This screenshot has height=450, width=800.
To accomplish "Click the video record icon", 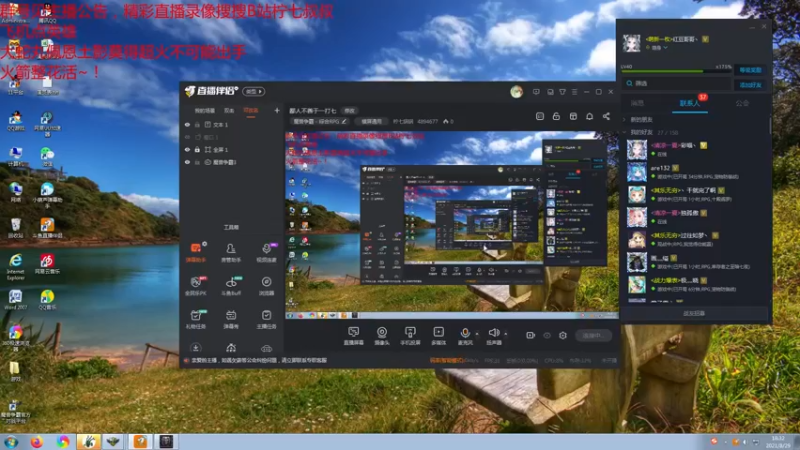I will point(530,335).
